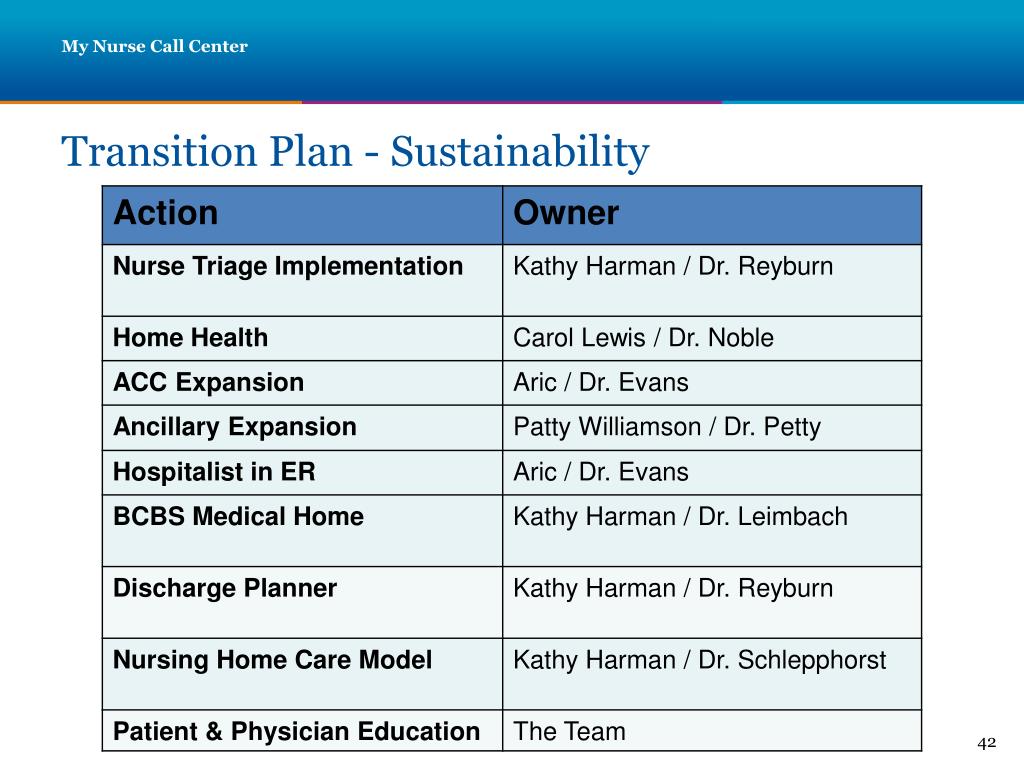Screen dimensions: 1024x768
Task: Click the My Nurse Call Center header text
Action: tap(154, 46)
